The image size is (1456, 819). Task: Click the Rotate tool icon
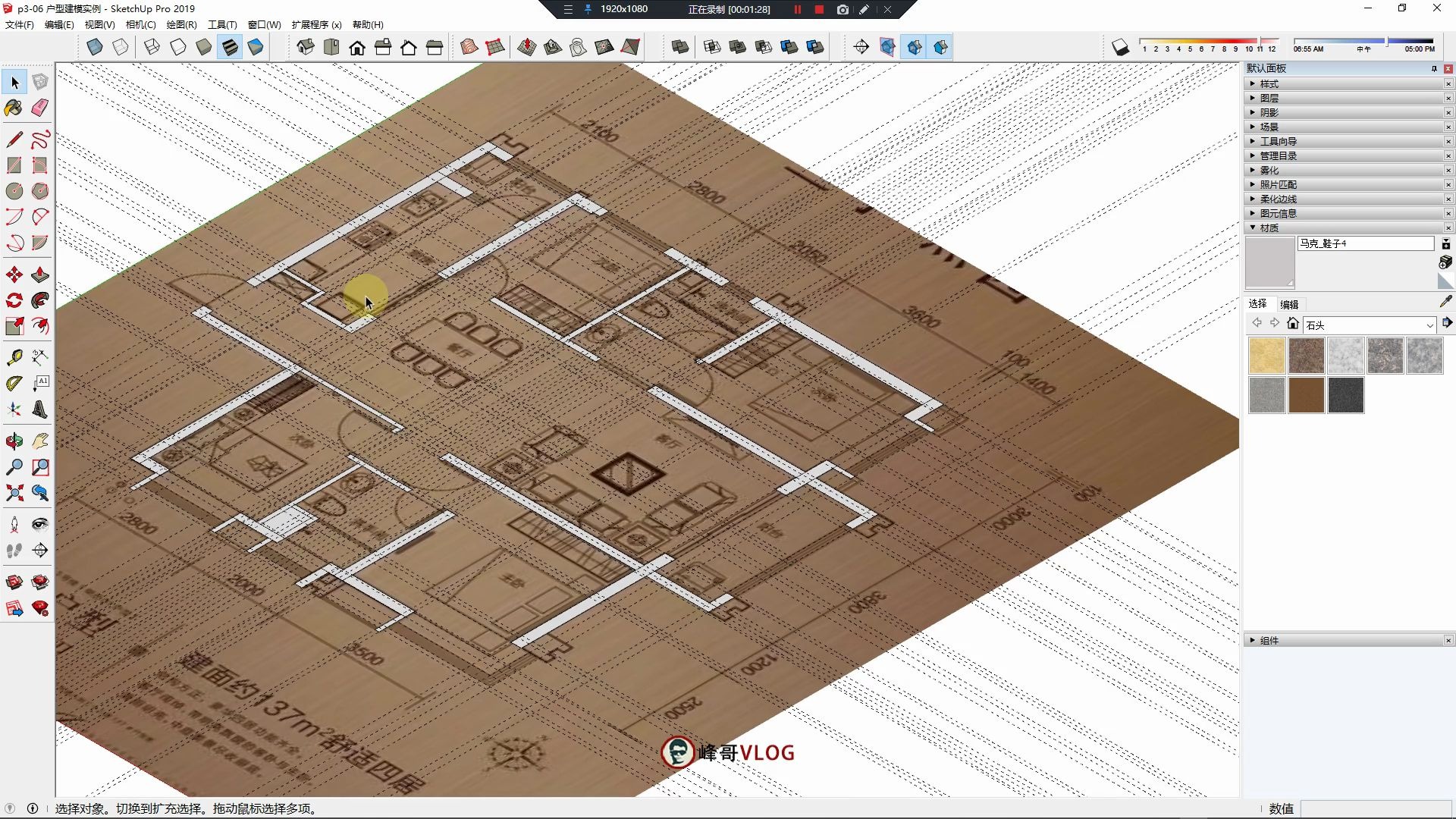click(14, 300)
